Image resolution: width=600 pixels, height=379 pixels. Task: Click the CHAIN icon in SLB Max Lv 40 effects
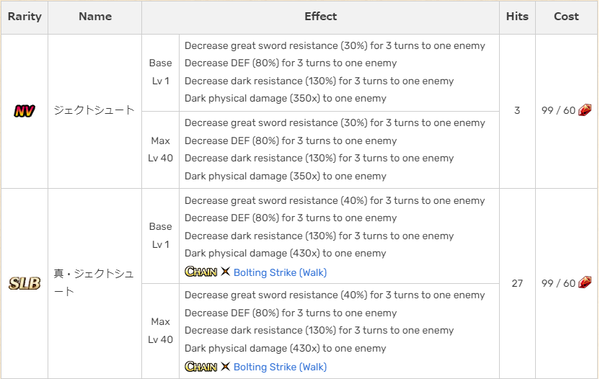click(x=201, y=366)
